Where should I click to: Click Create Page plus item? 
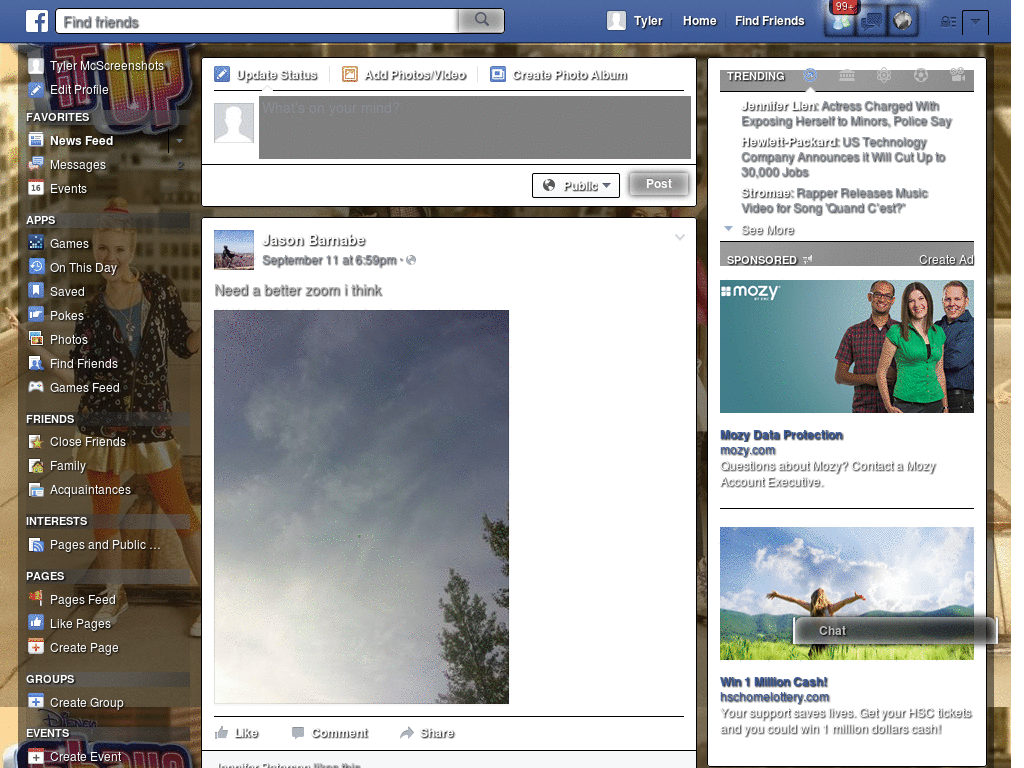coord(84,648)
